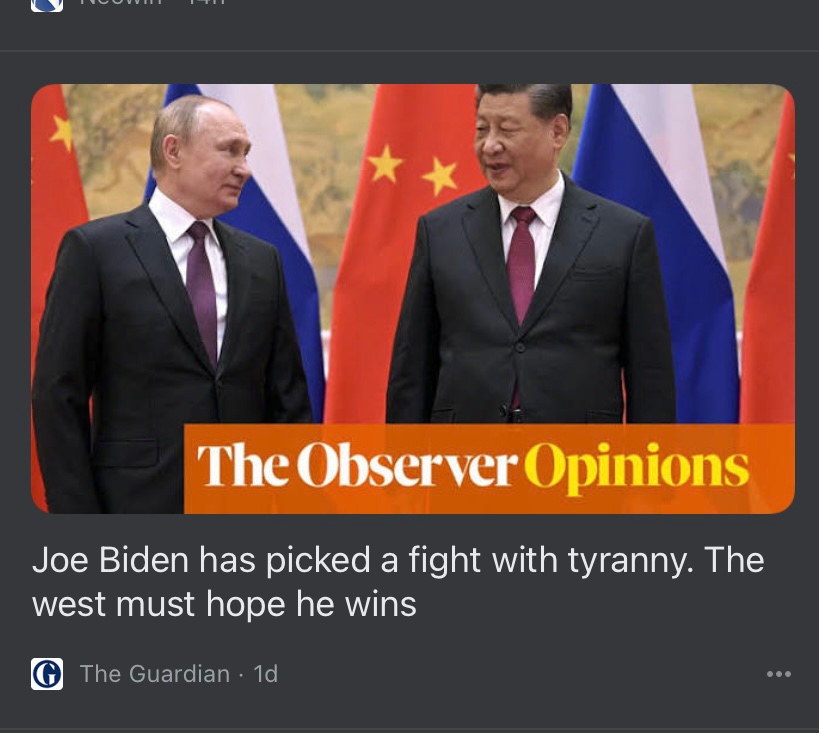Tap The Guardian logo icon
The image size is (819, 733).
pyautogui.click(x=47, y=674)
